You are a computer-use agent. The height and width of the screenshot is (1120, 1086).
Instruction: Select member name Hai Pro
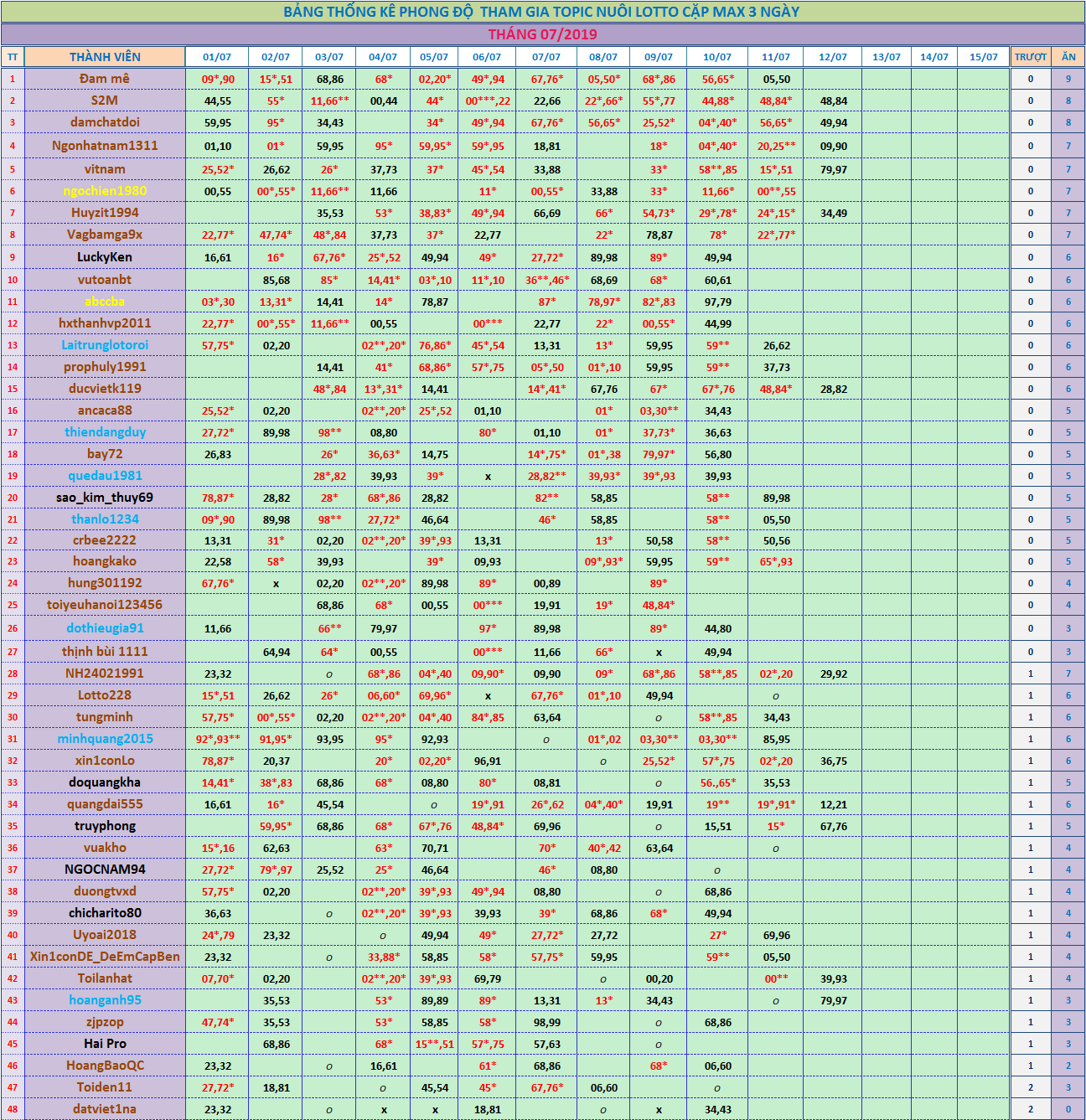pos(105,1044)
